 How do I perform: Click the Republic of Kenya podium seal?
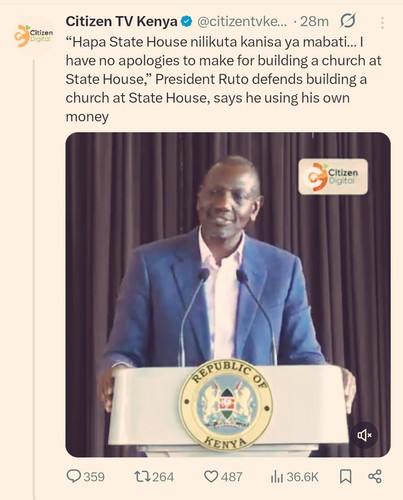226,404
